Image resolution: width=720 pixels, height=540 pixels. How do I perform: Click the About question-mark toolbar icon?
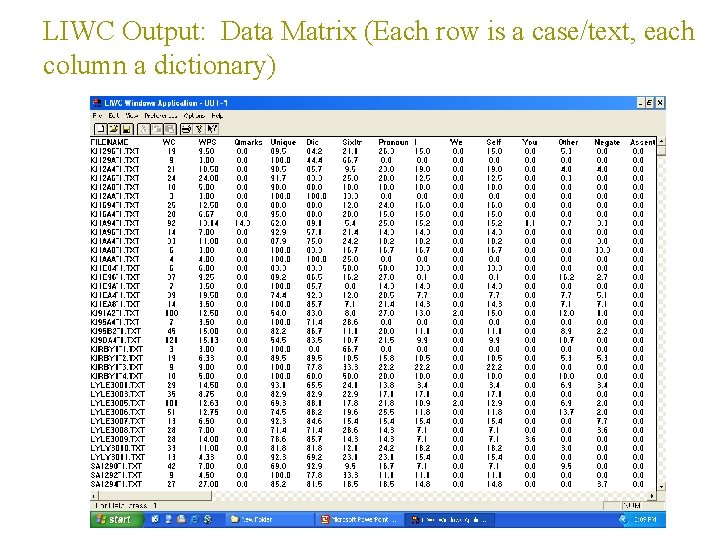199,129
